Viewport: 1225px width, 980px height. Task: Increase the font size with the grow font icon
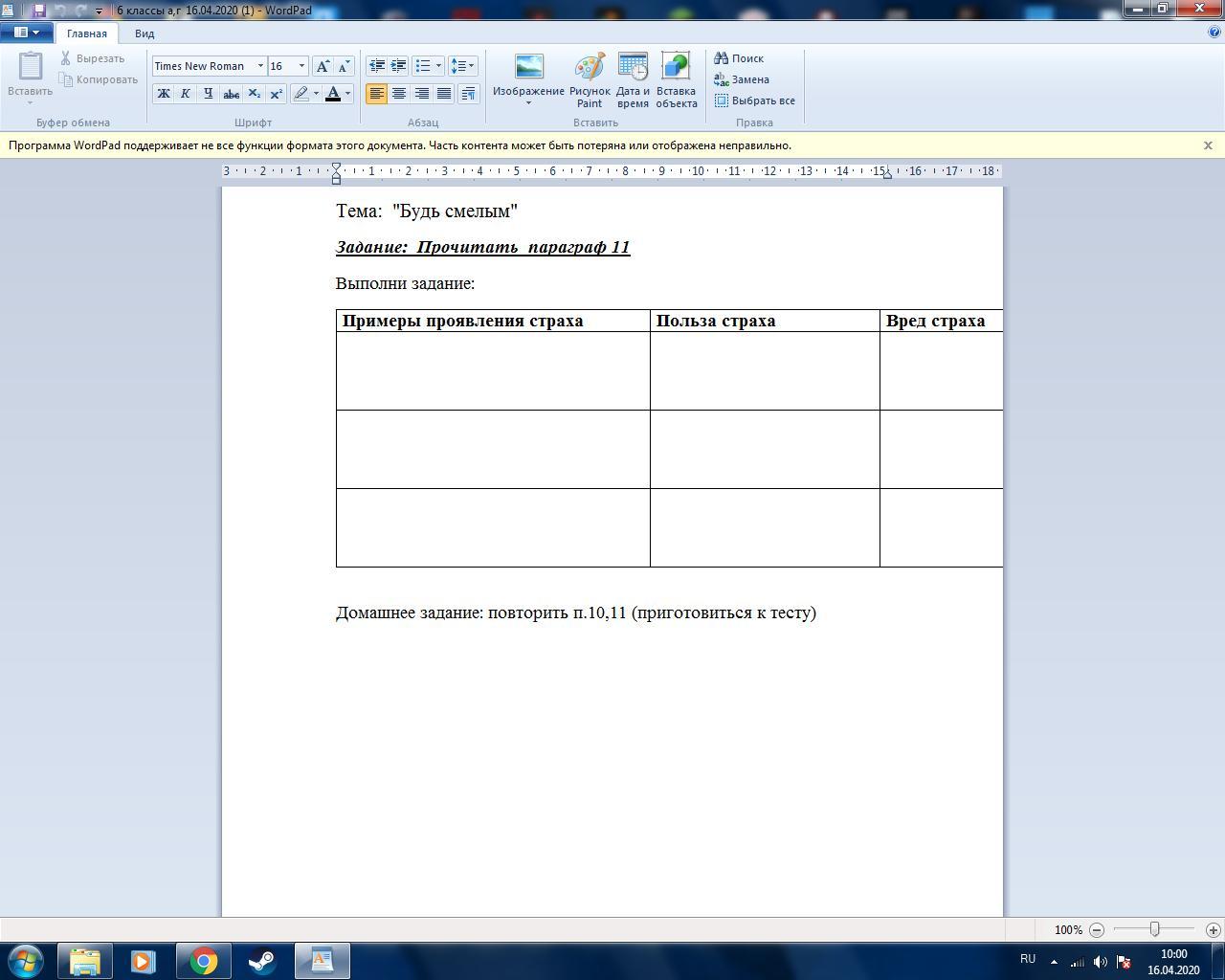[x=323, y=66]
